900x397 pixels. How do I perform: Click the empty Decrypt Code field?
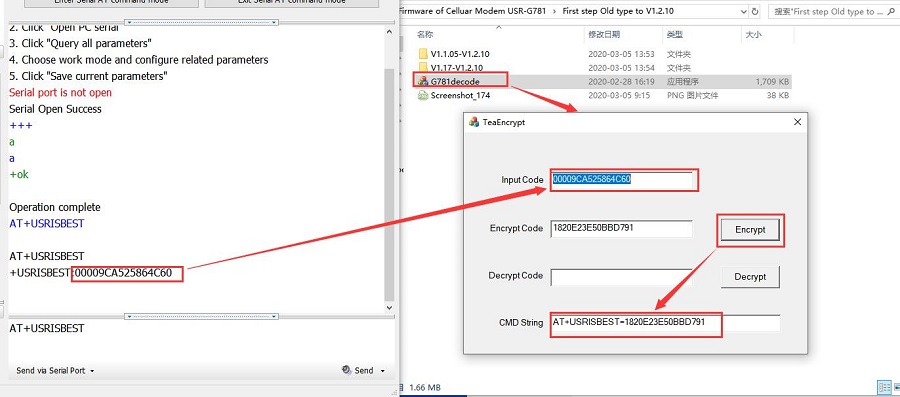click(622, 277)
